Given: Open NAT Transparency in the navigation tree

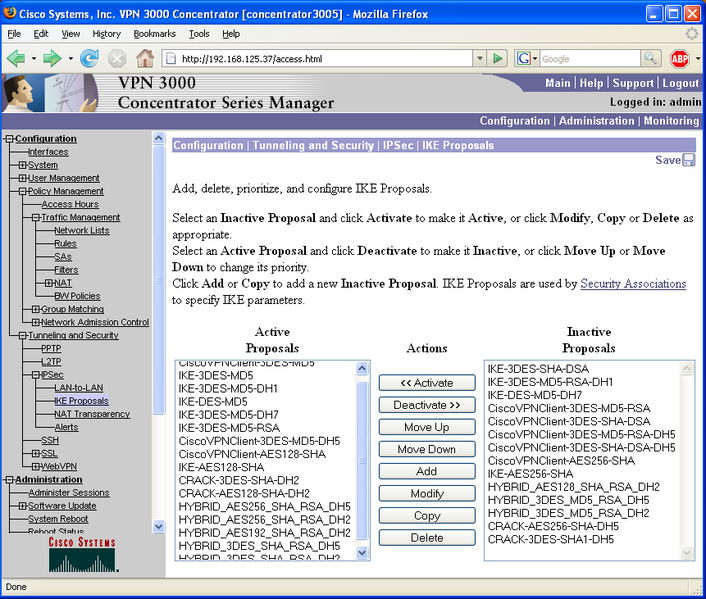Looking at the screenshot, I should coord(92,414).
